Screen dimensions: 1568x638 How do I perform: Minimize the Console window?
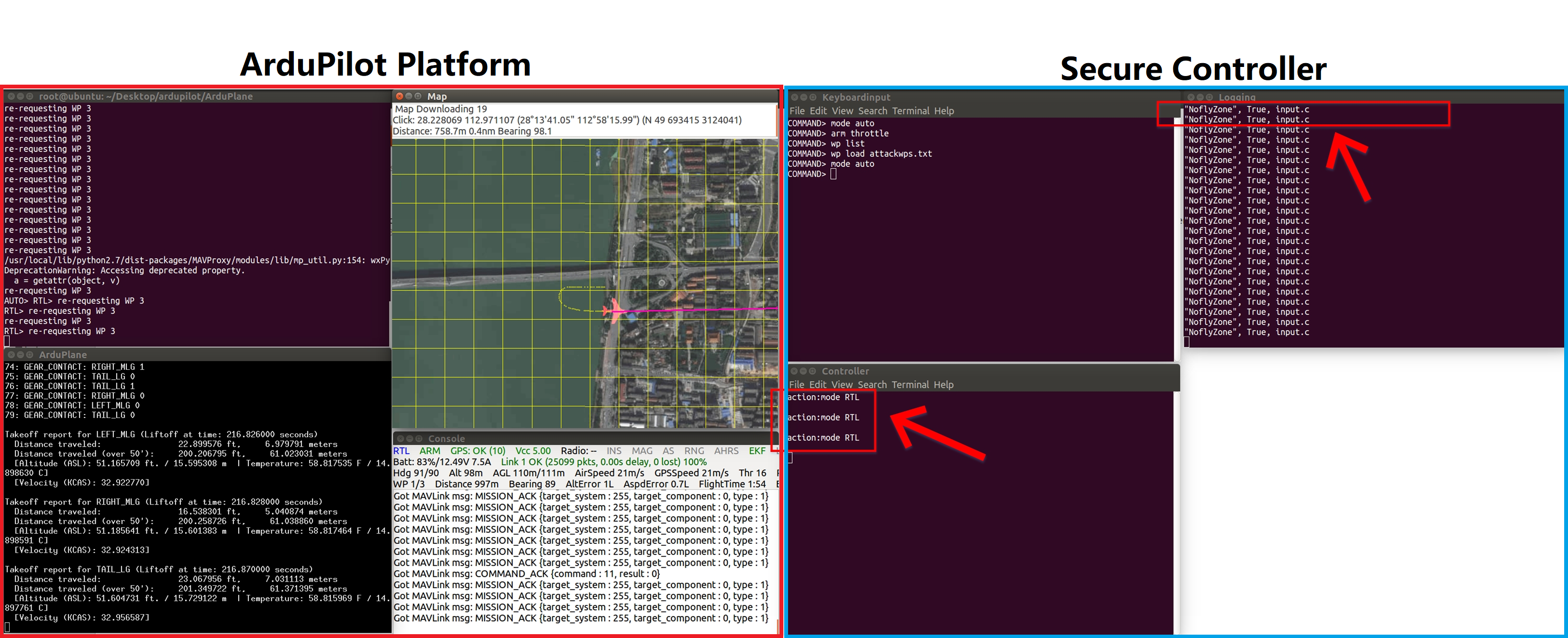410,439
